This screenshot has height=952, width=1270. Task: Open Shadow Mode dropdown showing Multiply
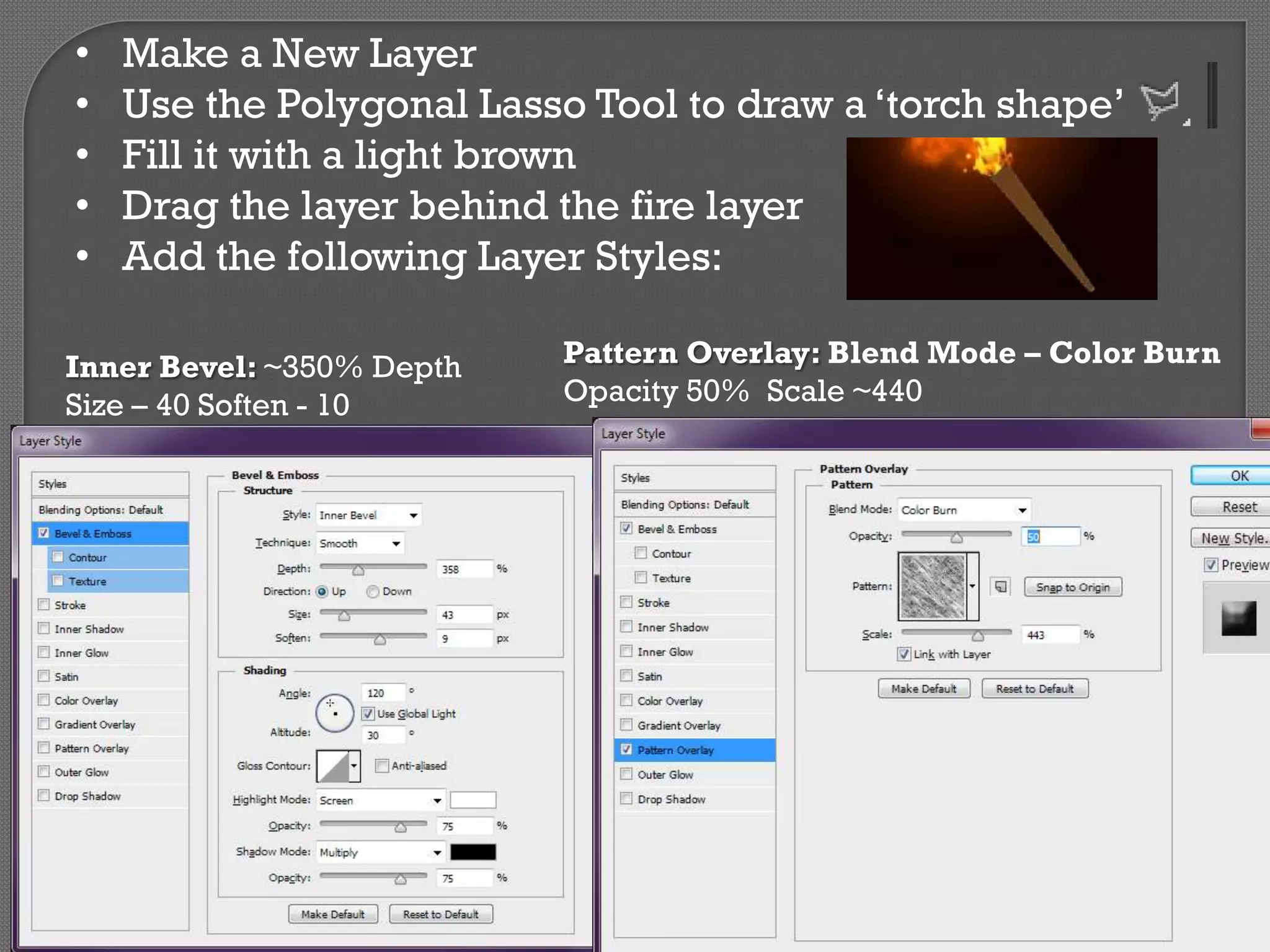point(381,852)
